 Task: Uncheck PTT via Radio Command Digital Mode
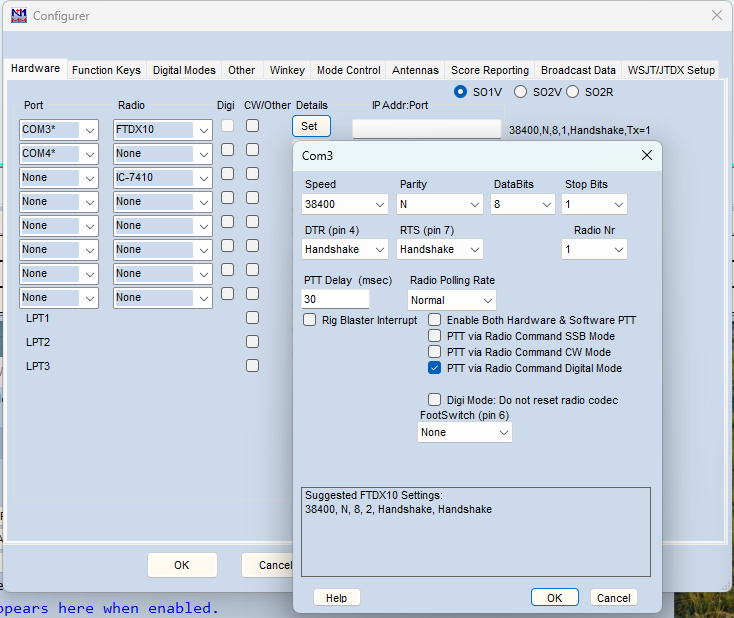(435, 368)
